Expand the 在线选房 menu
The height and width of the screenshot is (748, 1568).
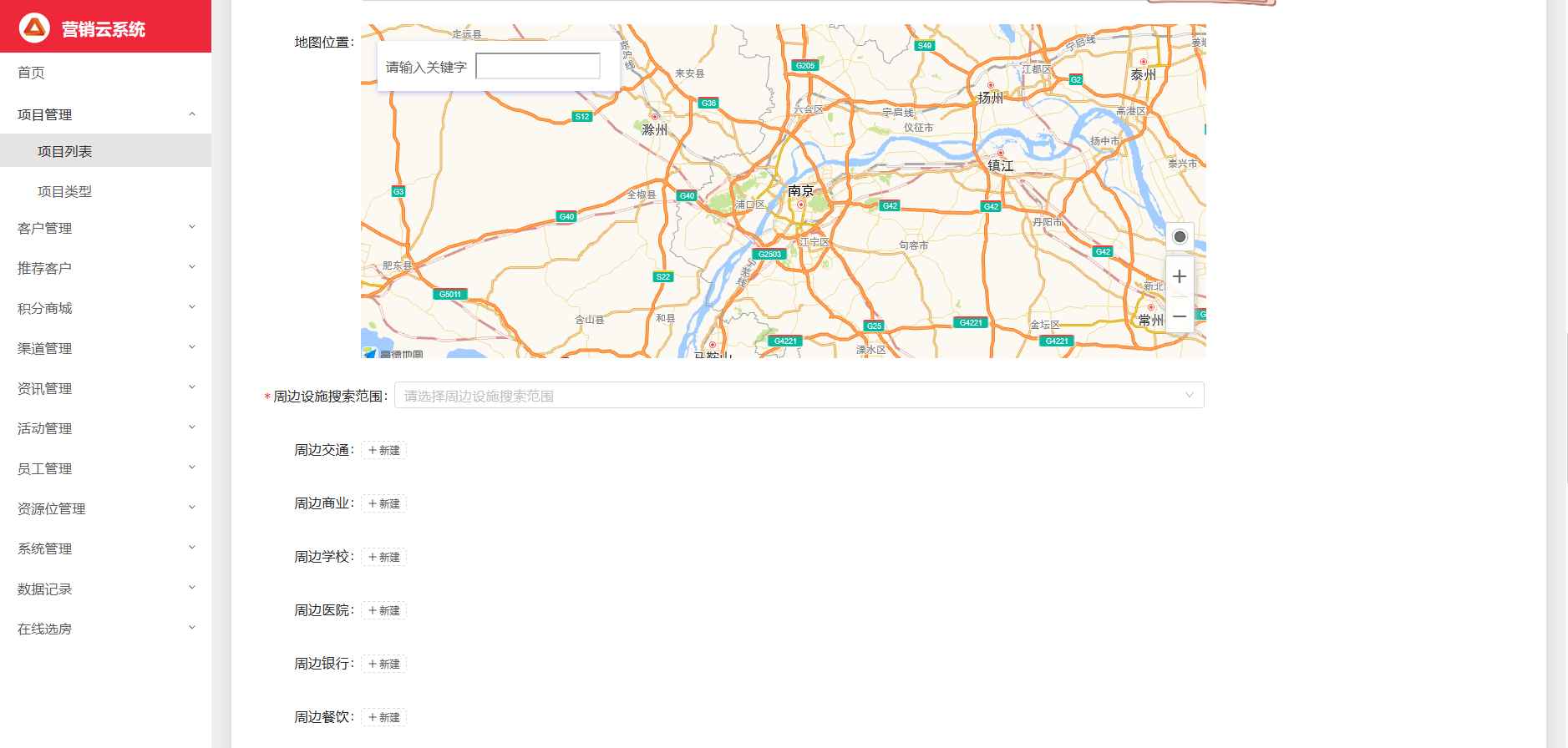tap(105, 629)
